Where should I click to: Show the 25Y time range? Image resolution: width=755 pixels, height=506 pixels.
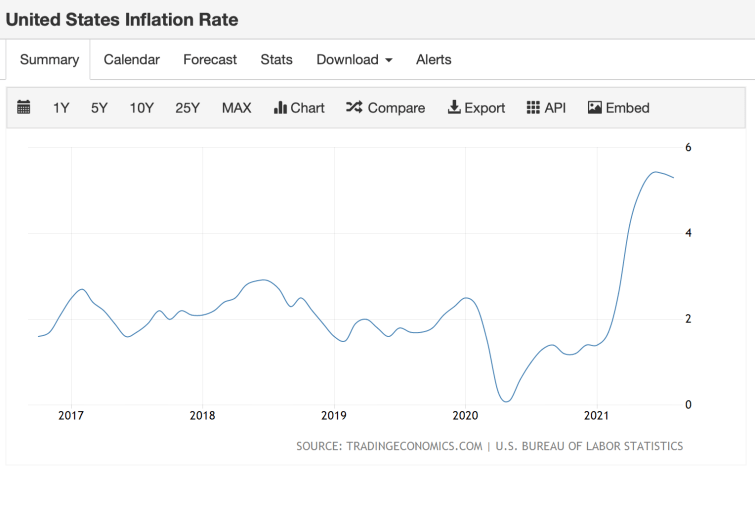click(187, 108)
